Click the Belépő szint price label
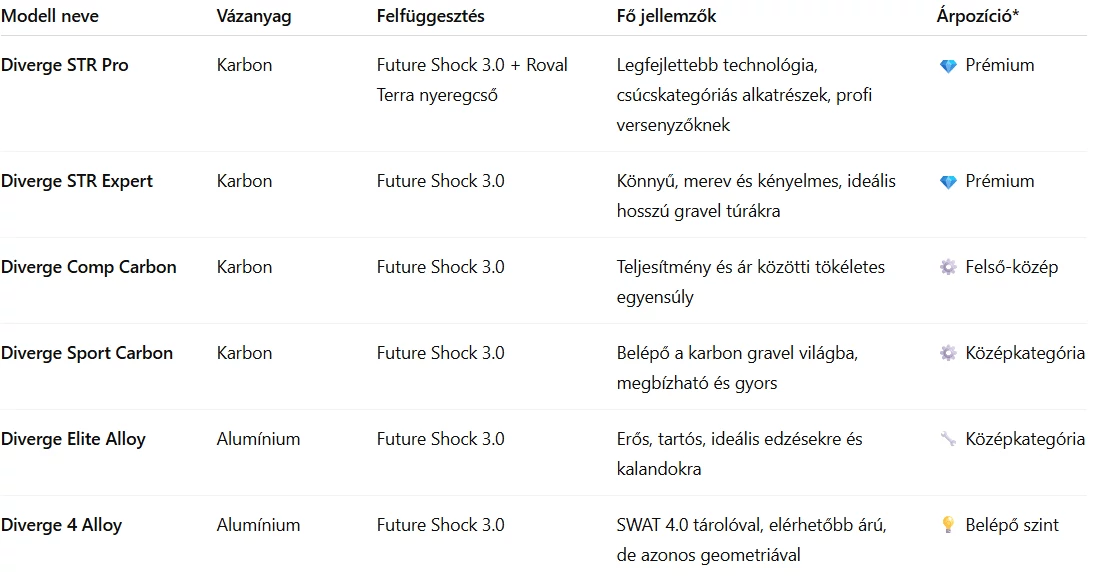Viewport: 1096px width, 577px height. coord(1012,526)
